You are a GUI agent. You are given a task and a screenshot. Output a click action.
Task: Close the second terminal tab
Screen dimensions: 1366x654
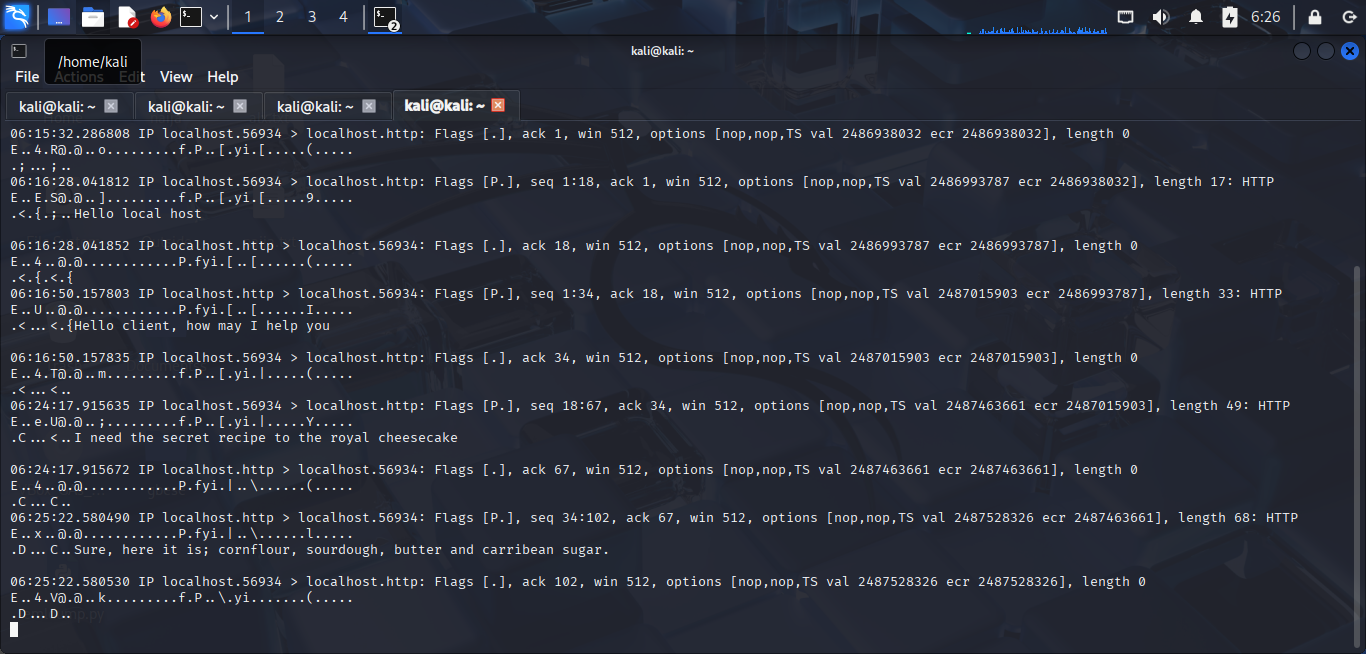[240, 106]
